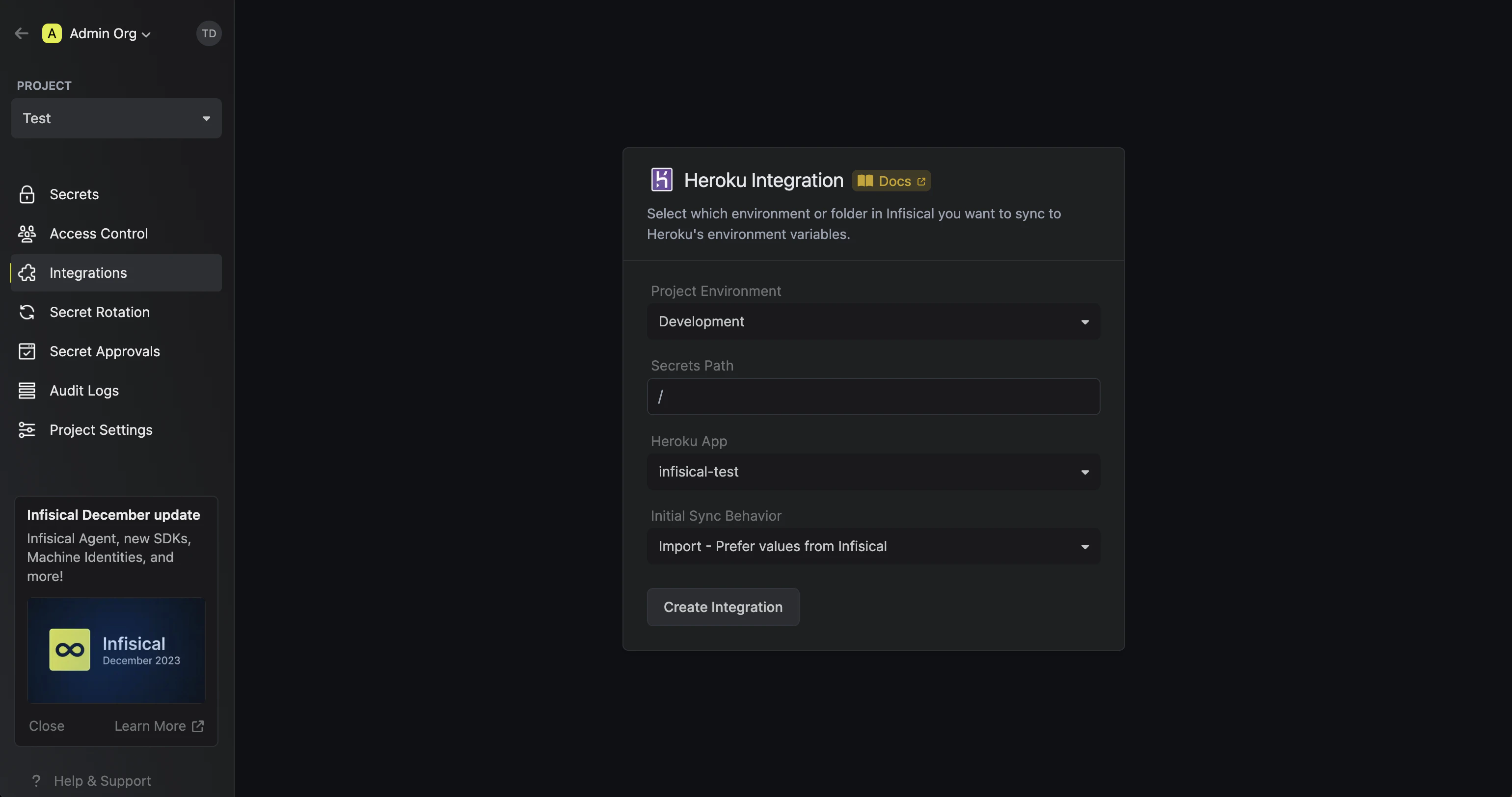Click the Project Settings sliders icon
The image size is (1512, 797).
point(27,430)
